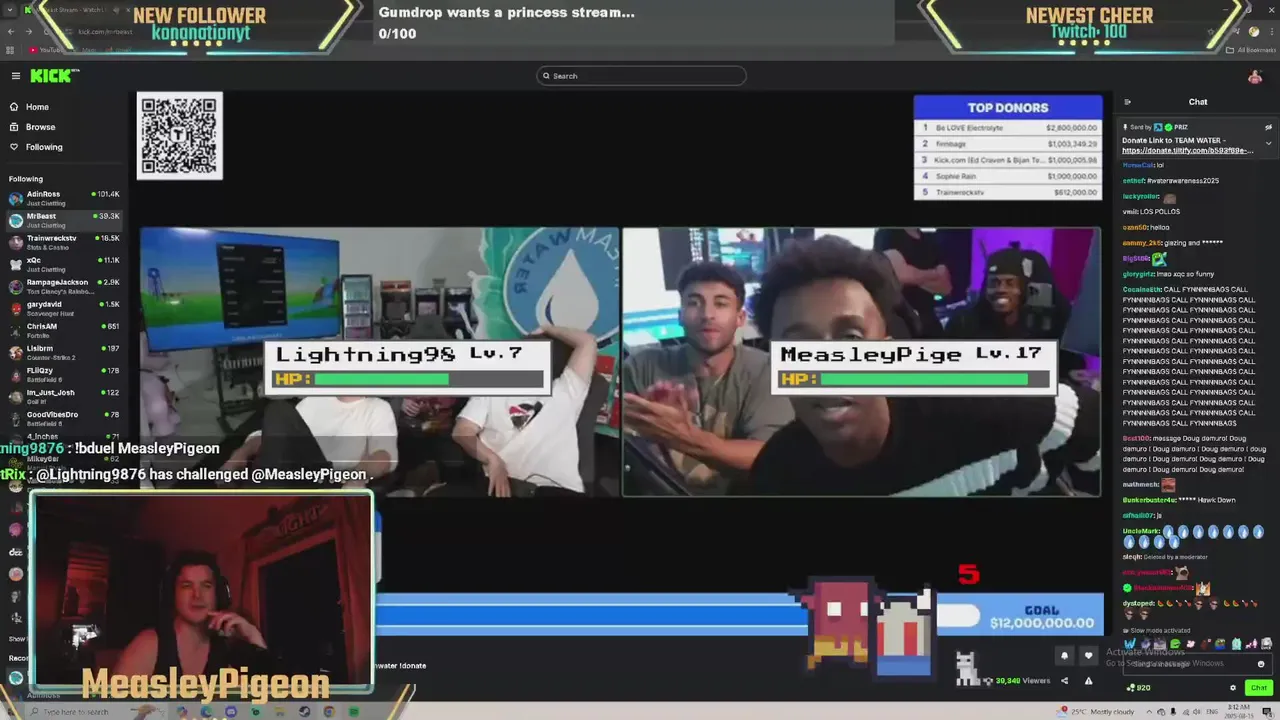This screenshot has width=1280, height=720.
Task: Click the Chat panel title
Action: point(1198,102)
